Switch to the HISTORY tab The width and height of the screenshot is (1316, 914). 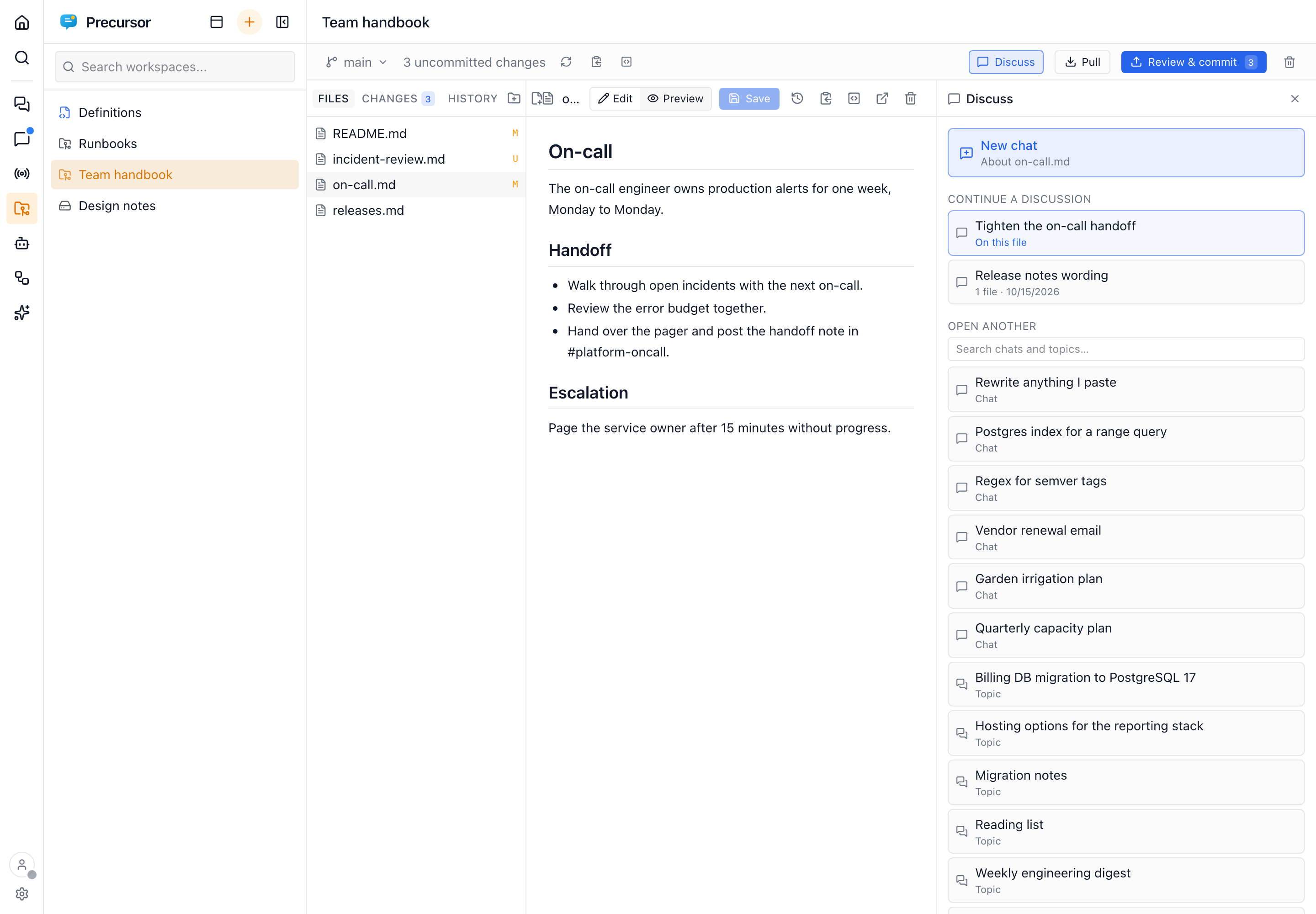tap(472, 99)
